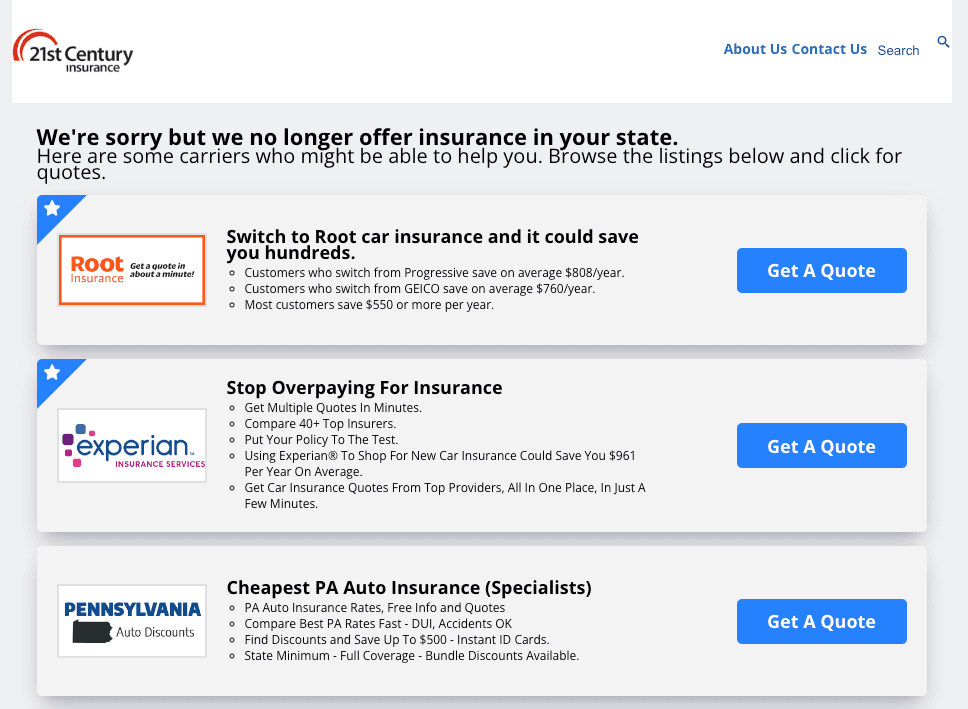
Task: Click the 21st Century Insurance logo
Action: (x=73, y=51)
